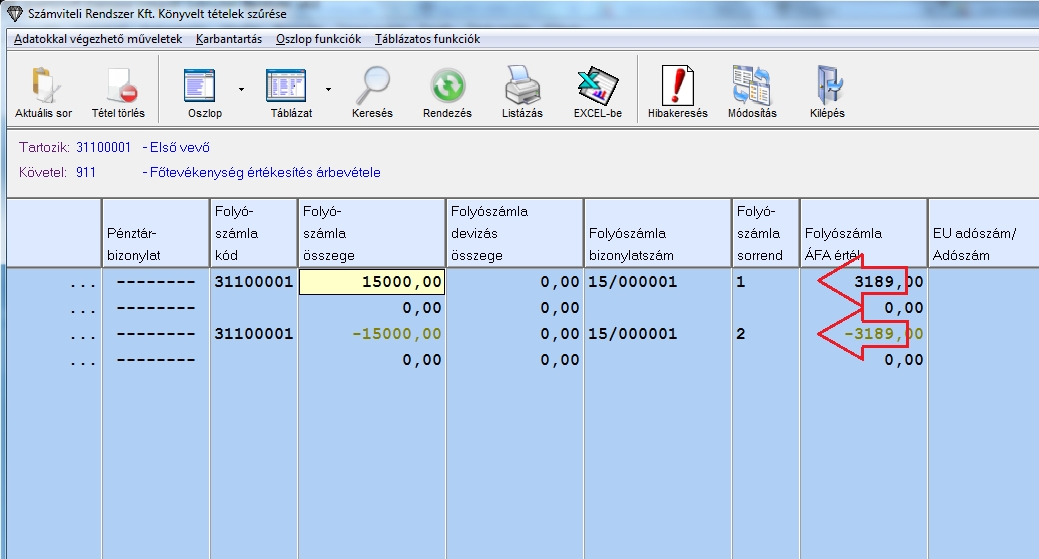Sort records using Rendezés icon
The width and height of the screenshot is (1039, 559).
click(447, 91)
